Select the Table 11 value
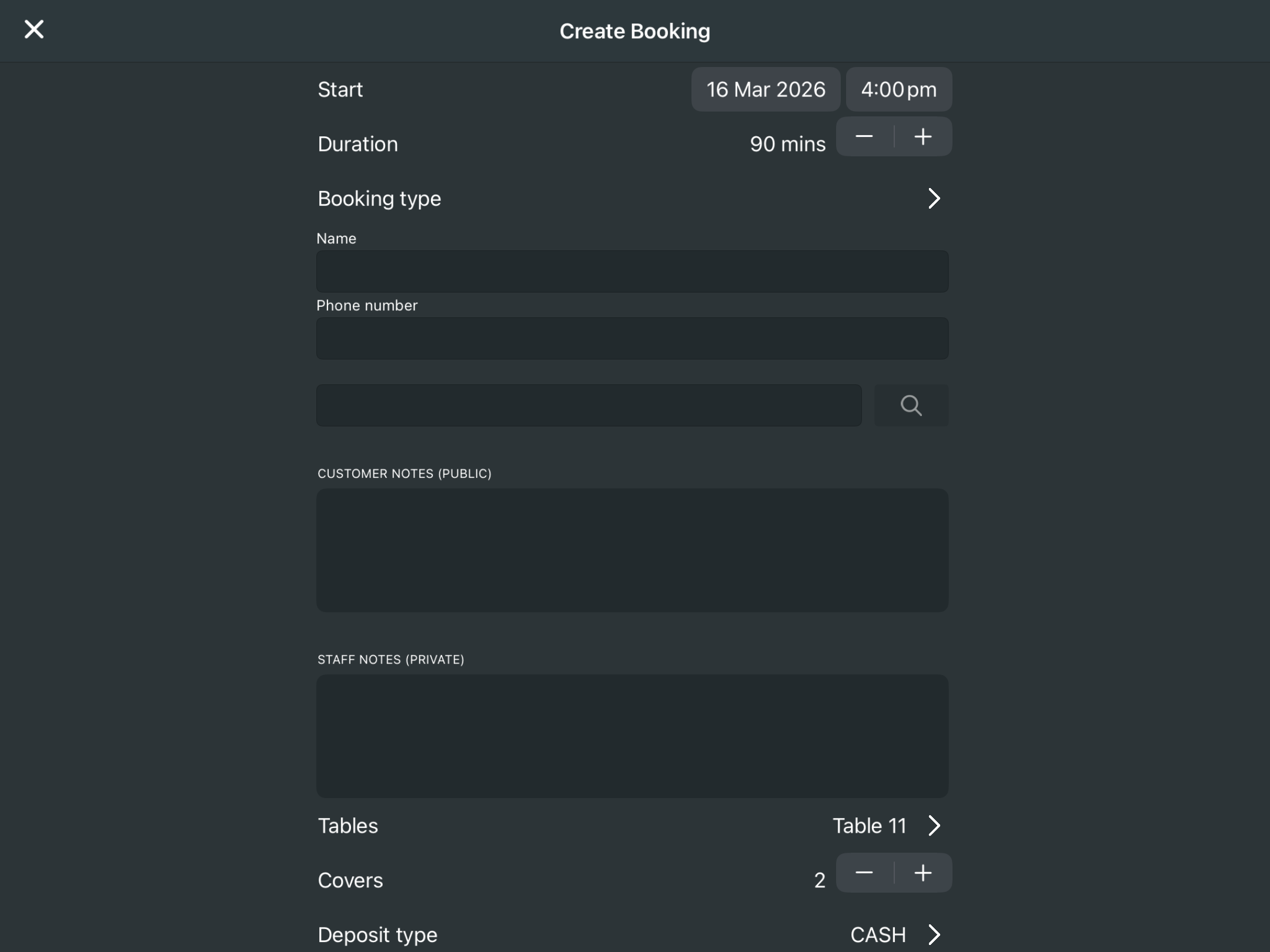The height and width of the screenshot is (952, 1270). [x=869, y=826]
